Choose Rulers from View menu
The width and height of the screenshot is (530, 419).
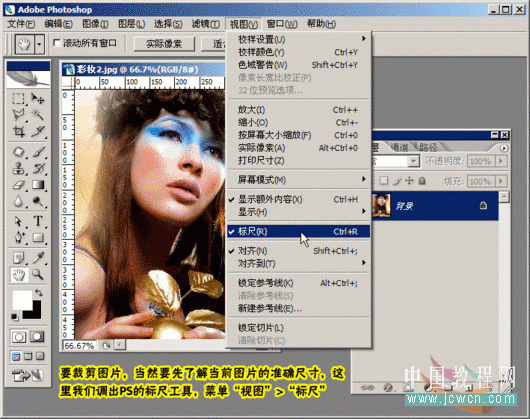pyautogui.click(x=299, y=231)
